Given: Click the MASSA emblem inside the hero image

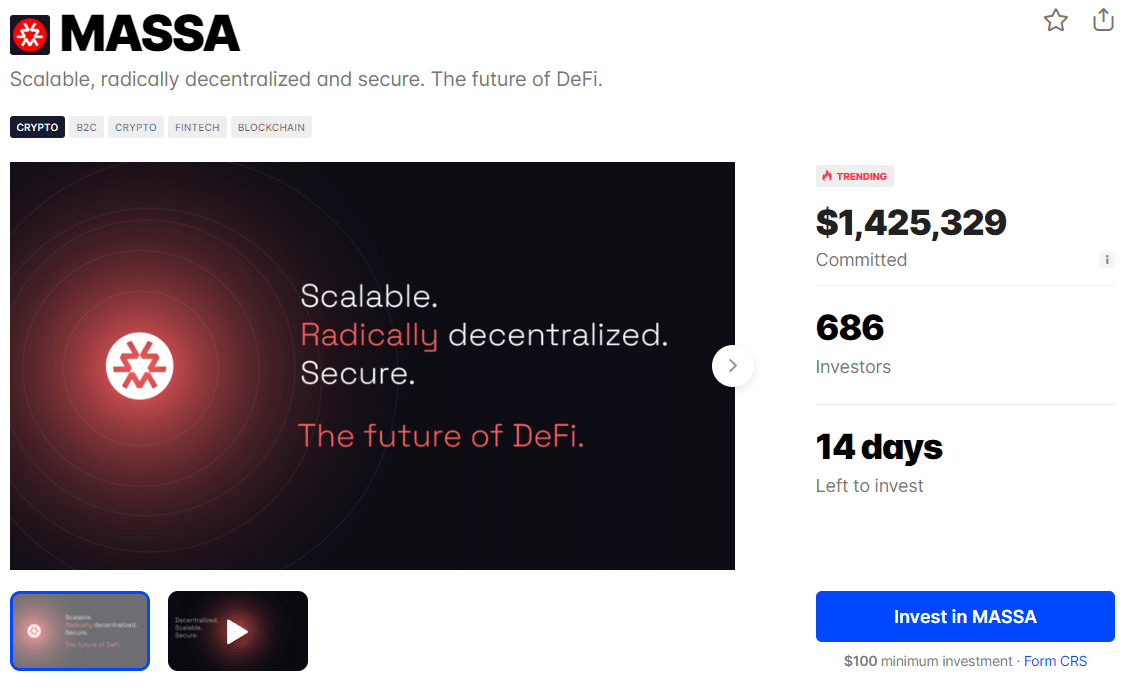Looking at the screenshot, I should click(140, 366).
